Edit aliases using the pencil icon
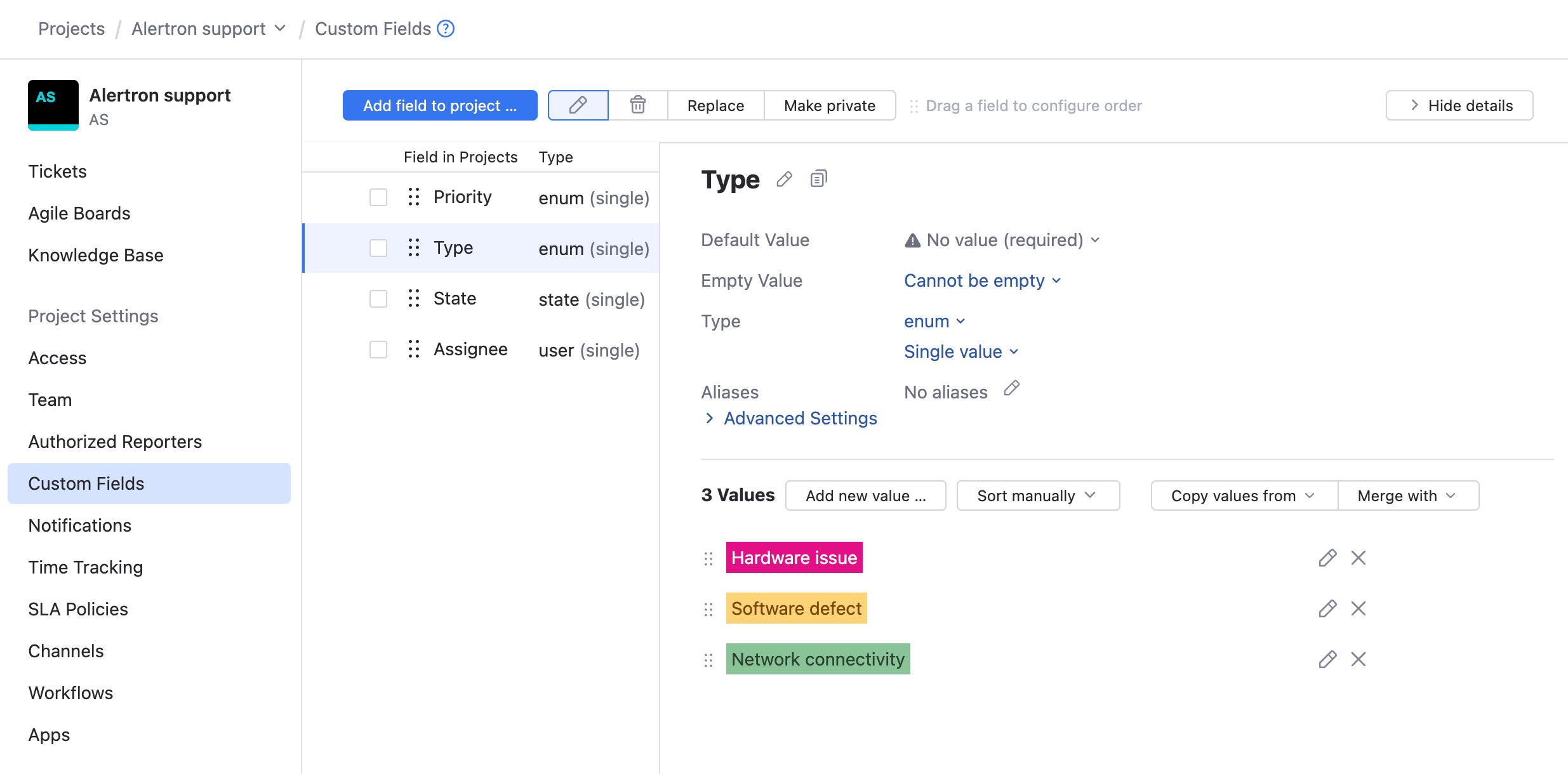Viewport: 1568px width, 774px height. click(1011, 388)
